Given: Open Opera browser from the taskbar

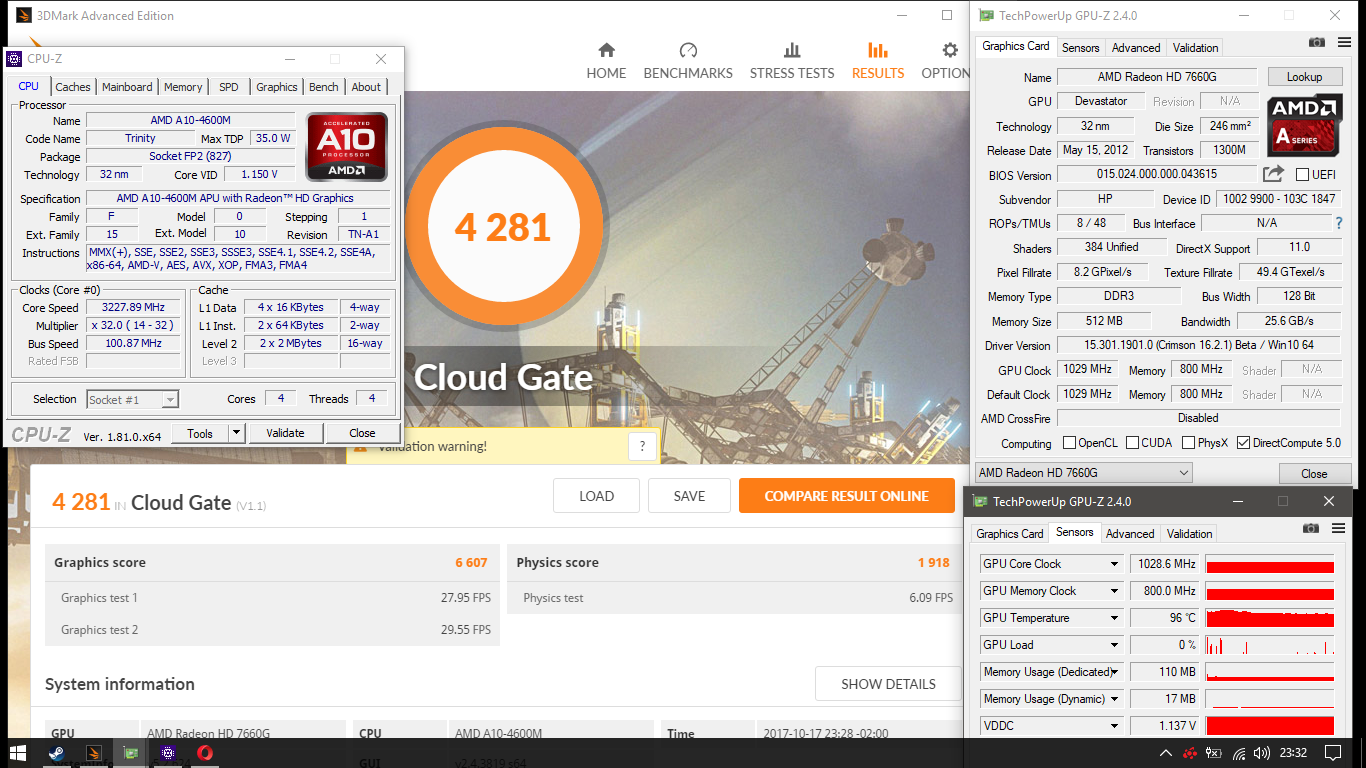Looking at the screenshot, I should [205, 753].
